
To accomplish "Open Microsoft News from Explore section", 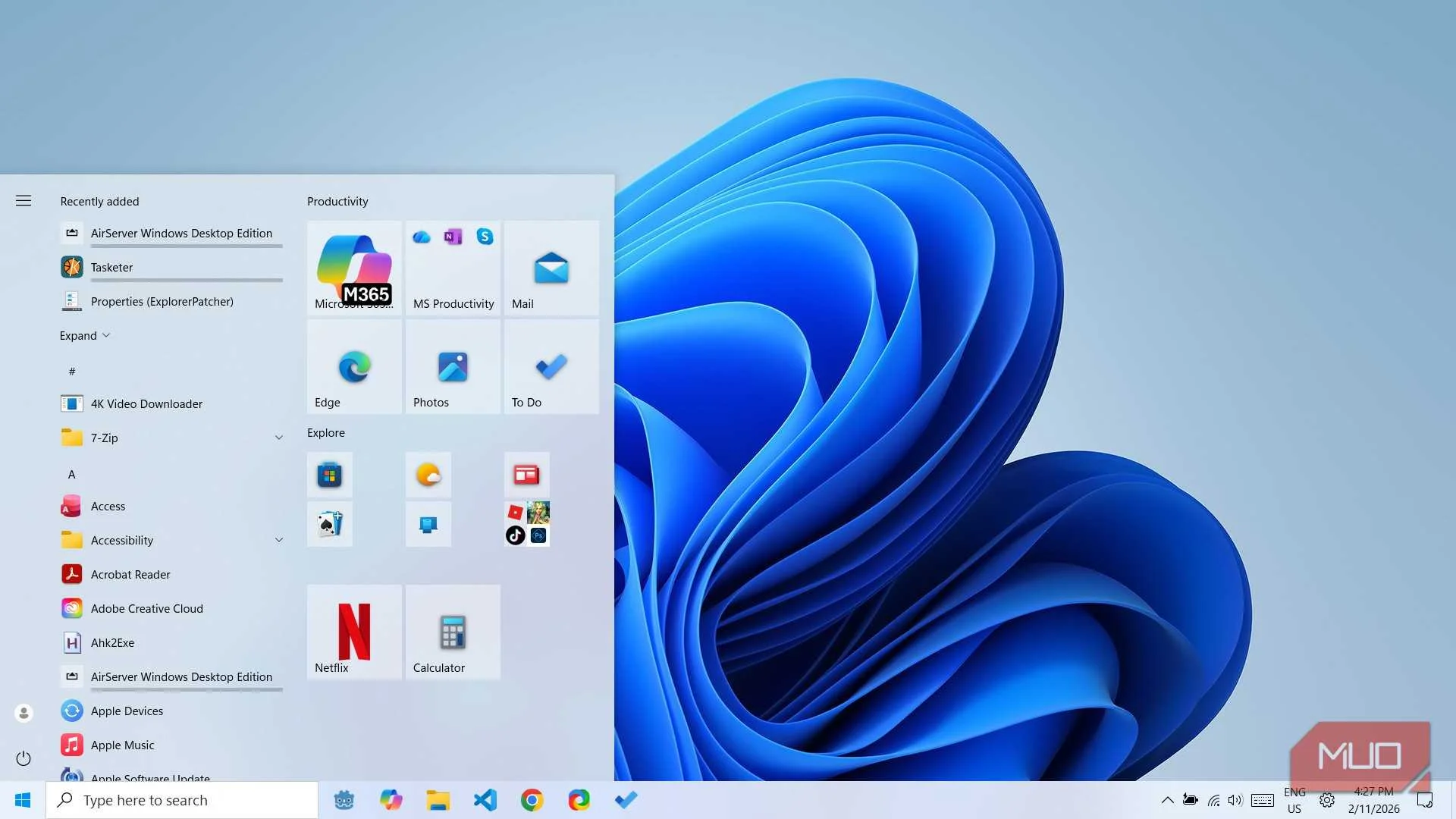I will pos(526,475).
